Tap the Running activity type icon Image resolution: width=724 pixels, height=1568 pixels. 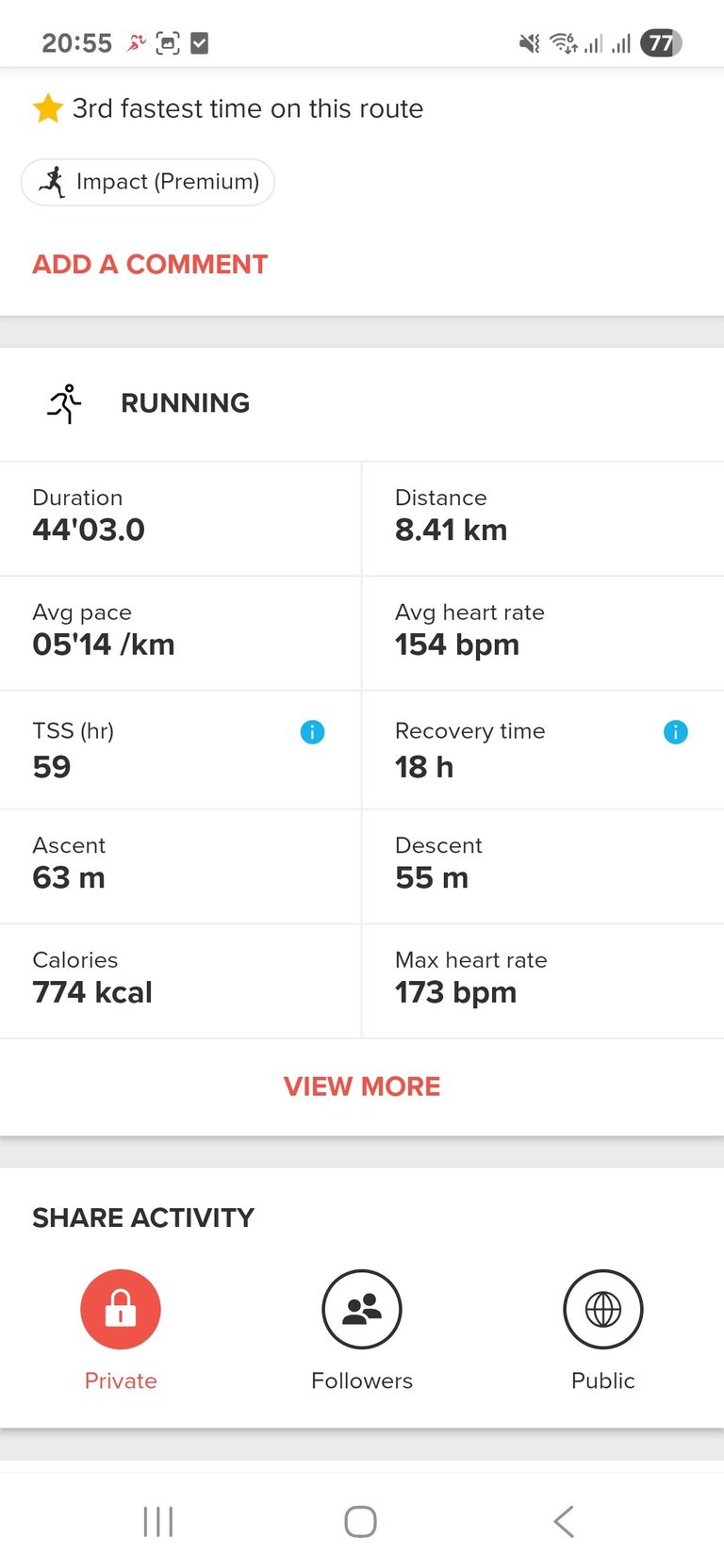tap(64, 403)
